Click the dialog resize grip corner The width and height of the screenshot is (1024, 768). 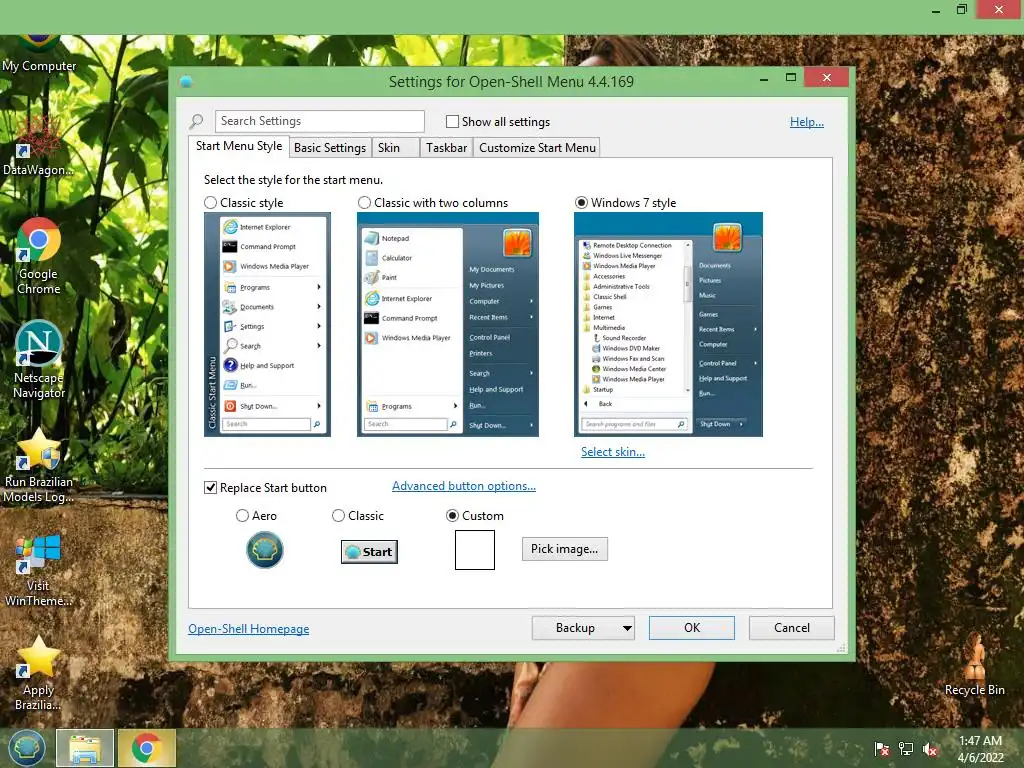click(841, 648)
